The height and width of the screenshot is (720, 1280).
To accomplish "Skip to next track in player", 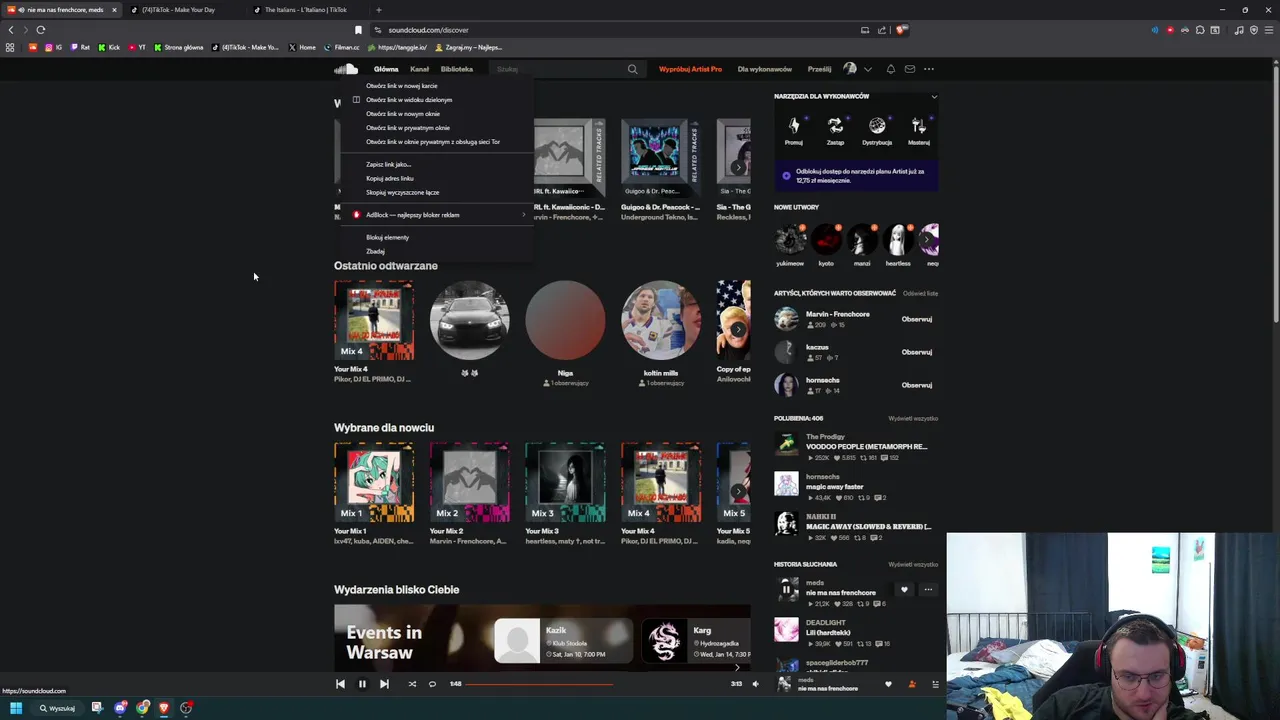I will 384,684.
